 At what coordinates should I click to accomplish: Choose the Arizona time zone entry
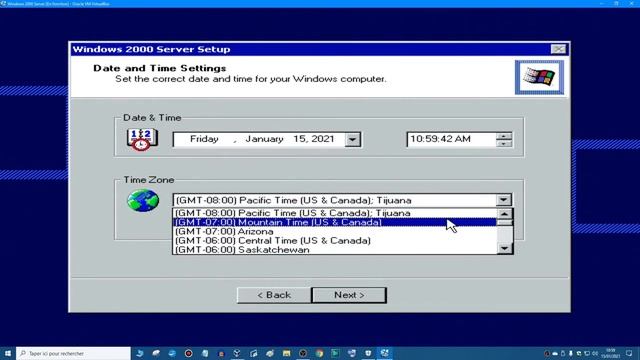coord(335,232)
